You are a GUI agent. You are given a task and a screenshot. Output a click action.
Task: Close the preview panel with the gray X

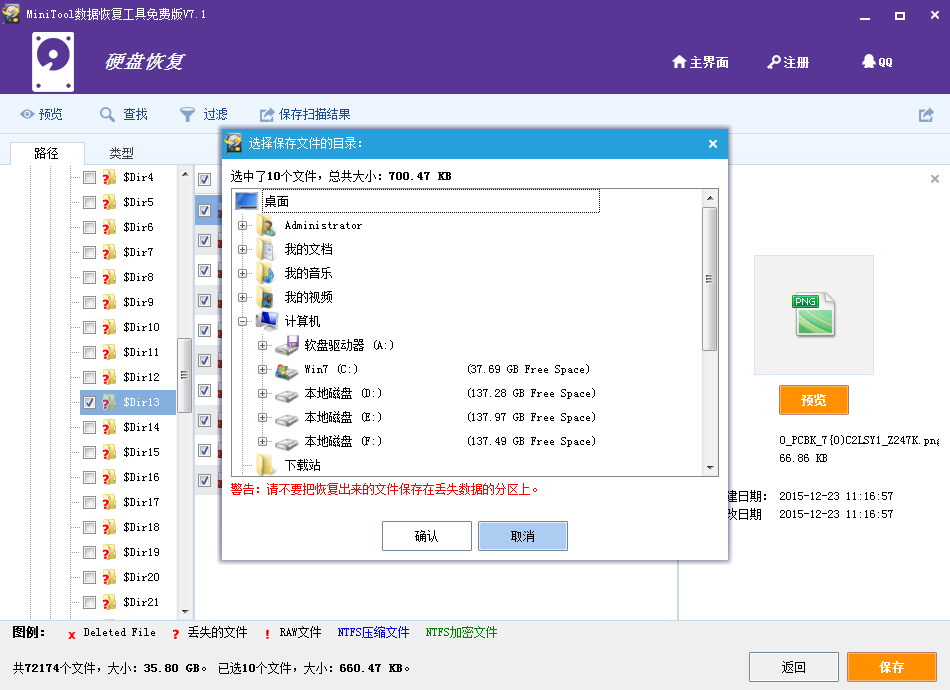(935, 179)
